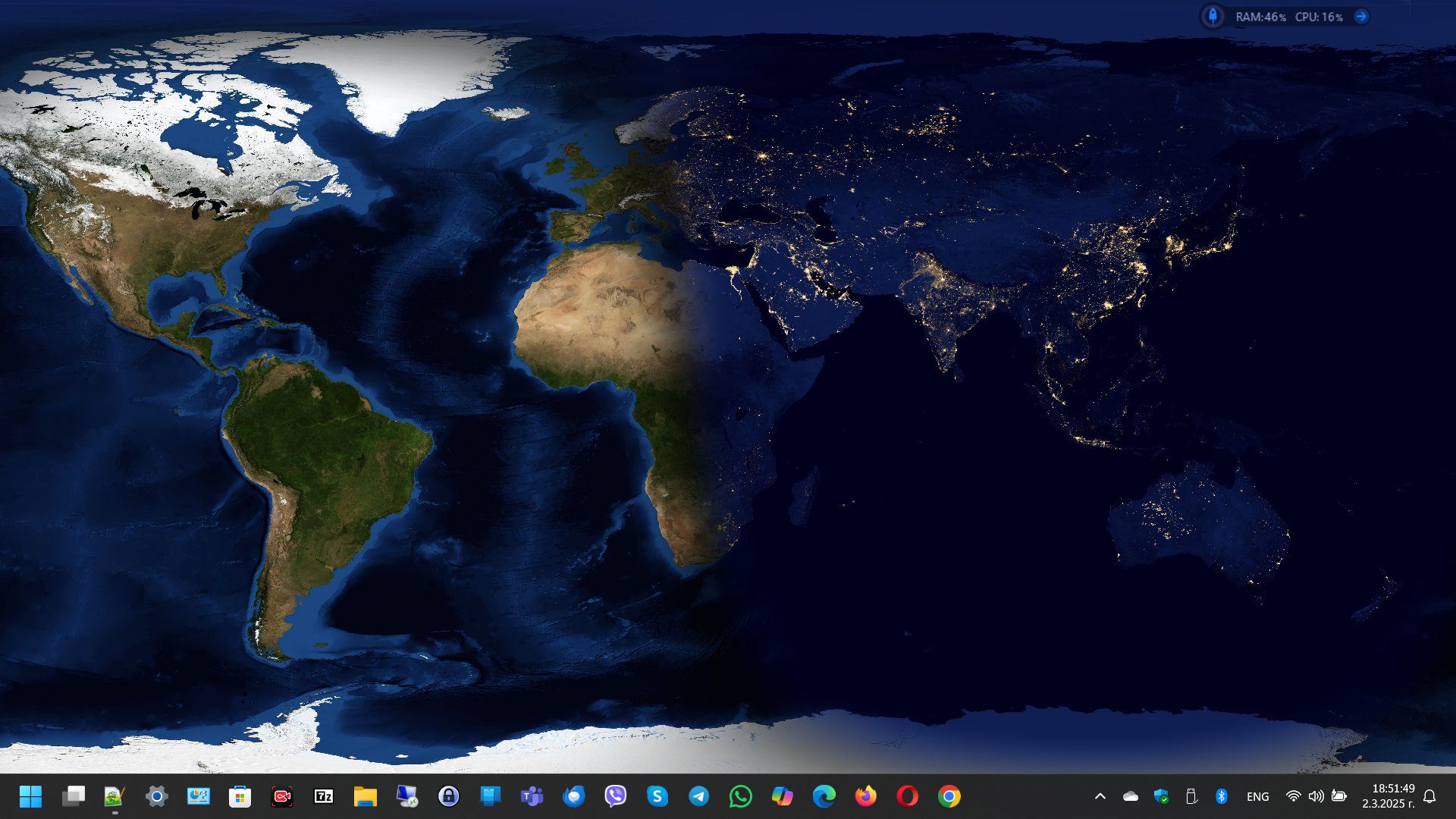The image size is (1456, 819).
Task: Launch 7-Zip from the taskbar
Action: tap(324, 796)
